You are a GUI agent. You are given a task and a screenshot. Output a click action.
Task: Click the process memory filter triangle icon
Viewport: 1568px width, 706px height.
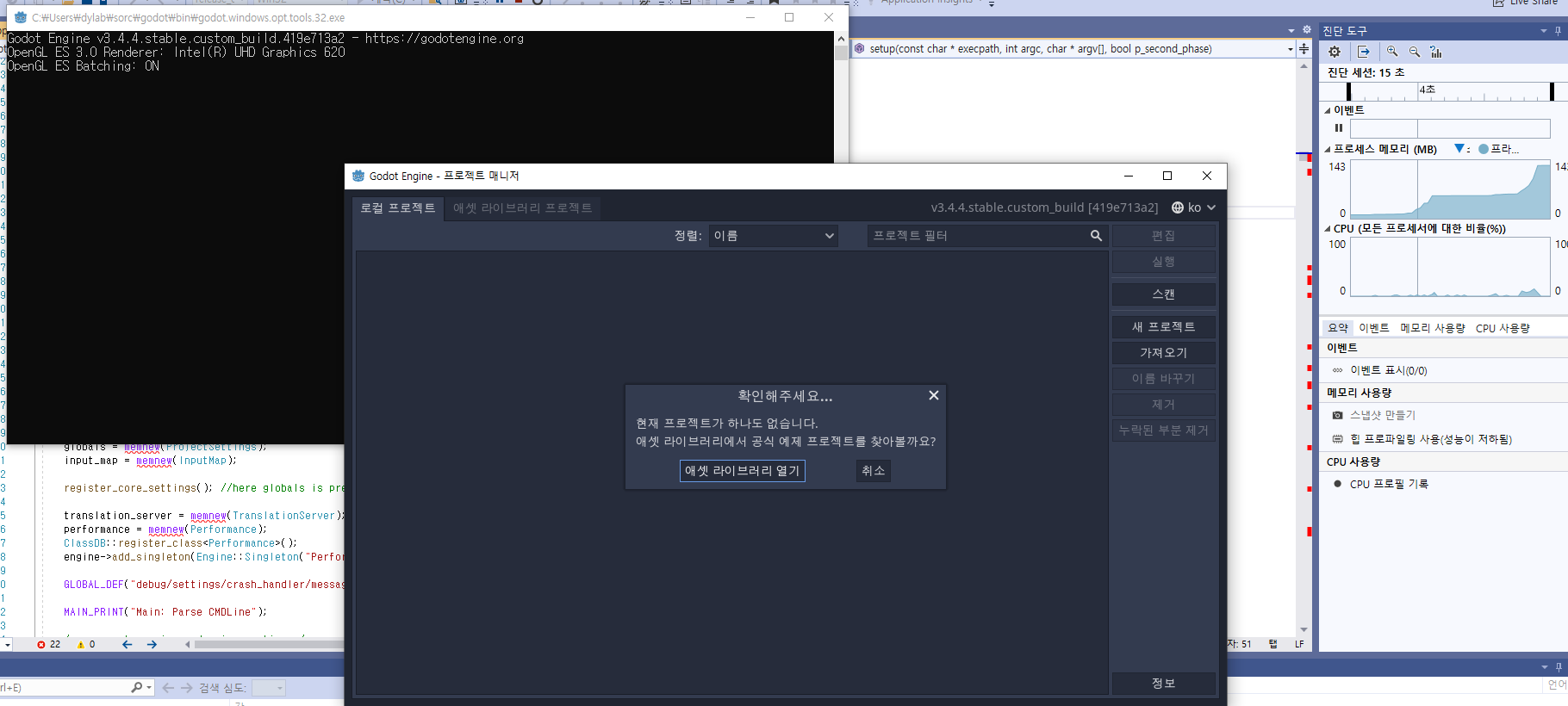coord(1459,148)
